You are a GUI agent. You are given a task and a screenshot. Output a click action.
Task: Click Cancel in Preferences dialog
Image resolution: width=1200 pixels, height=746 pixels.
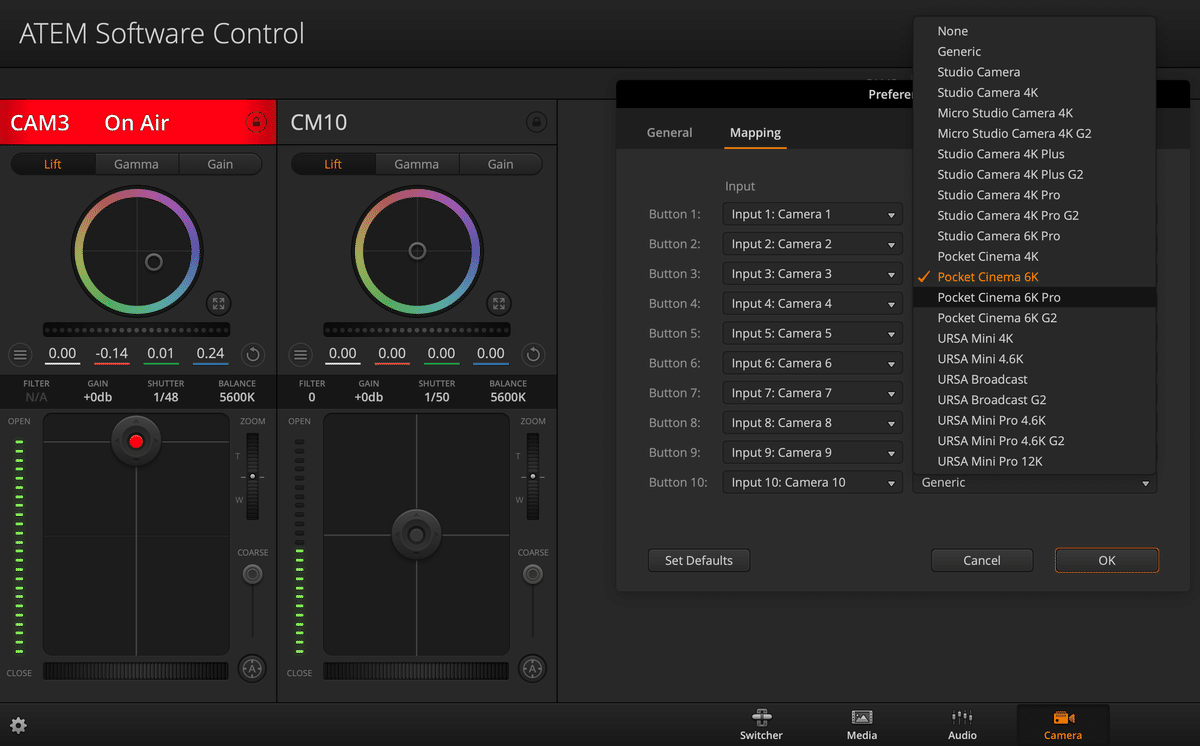[982, 560]
